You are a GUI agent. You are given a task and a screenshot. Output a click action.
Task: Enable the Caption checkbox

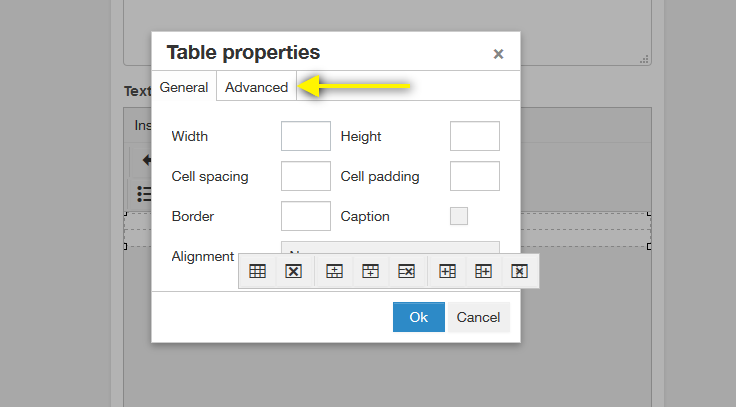(x=459, y=216)
